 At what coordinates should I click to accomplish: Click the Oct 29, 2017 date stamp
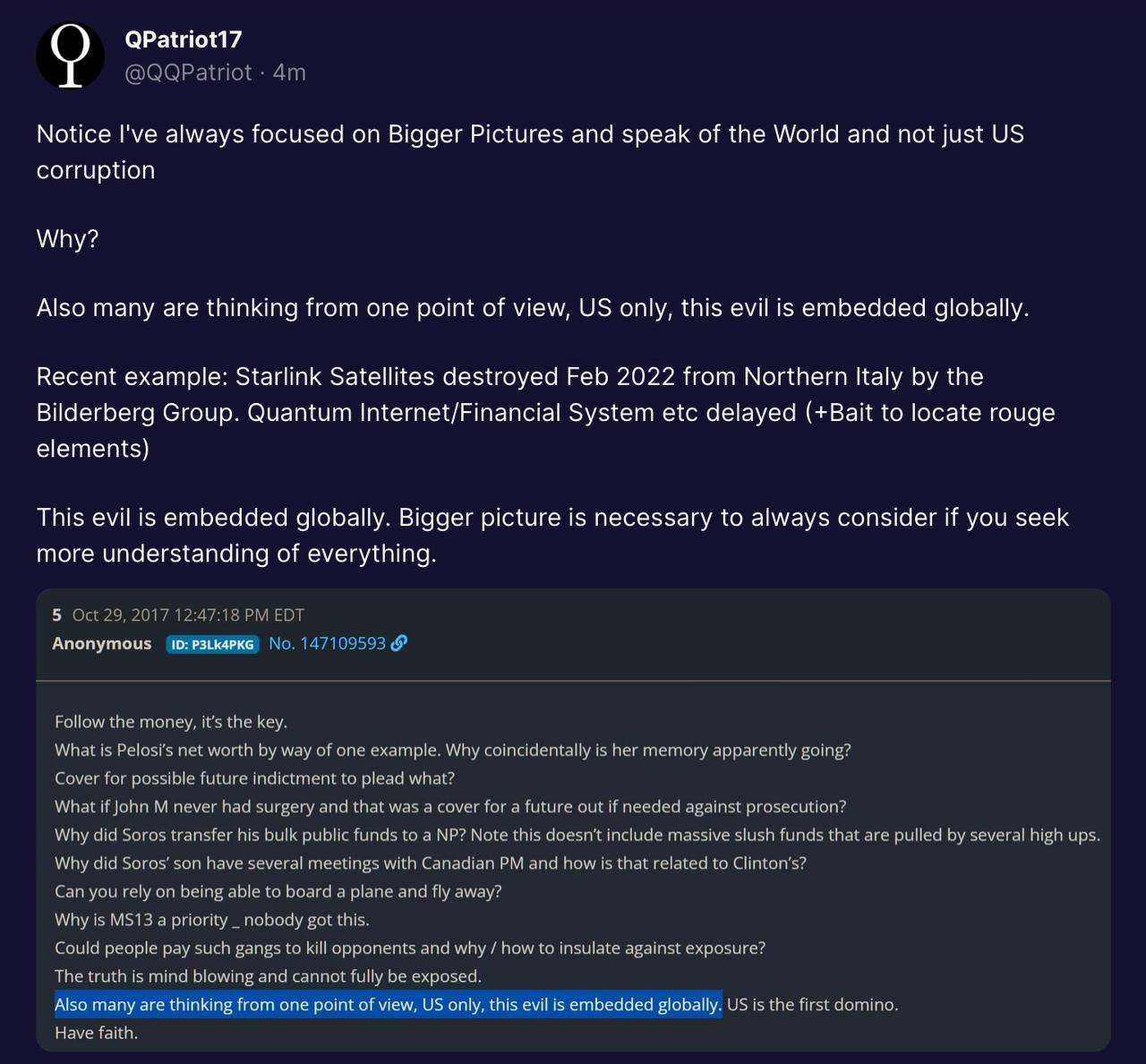(x=188, y=615)
